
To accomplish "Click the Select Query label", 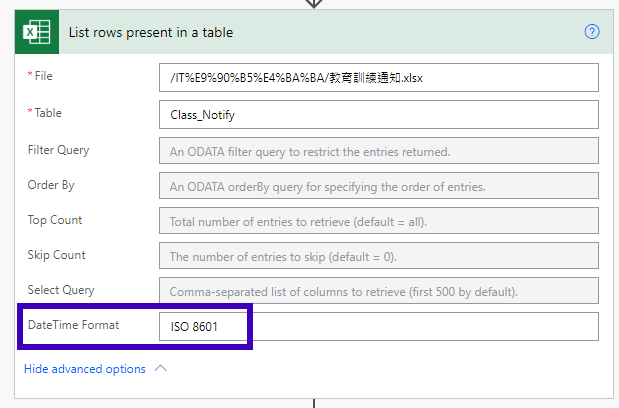I will (61, 290).
